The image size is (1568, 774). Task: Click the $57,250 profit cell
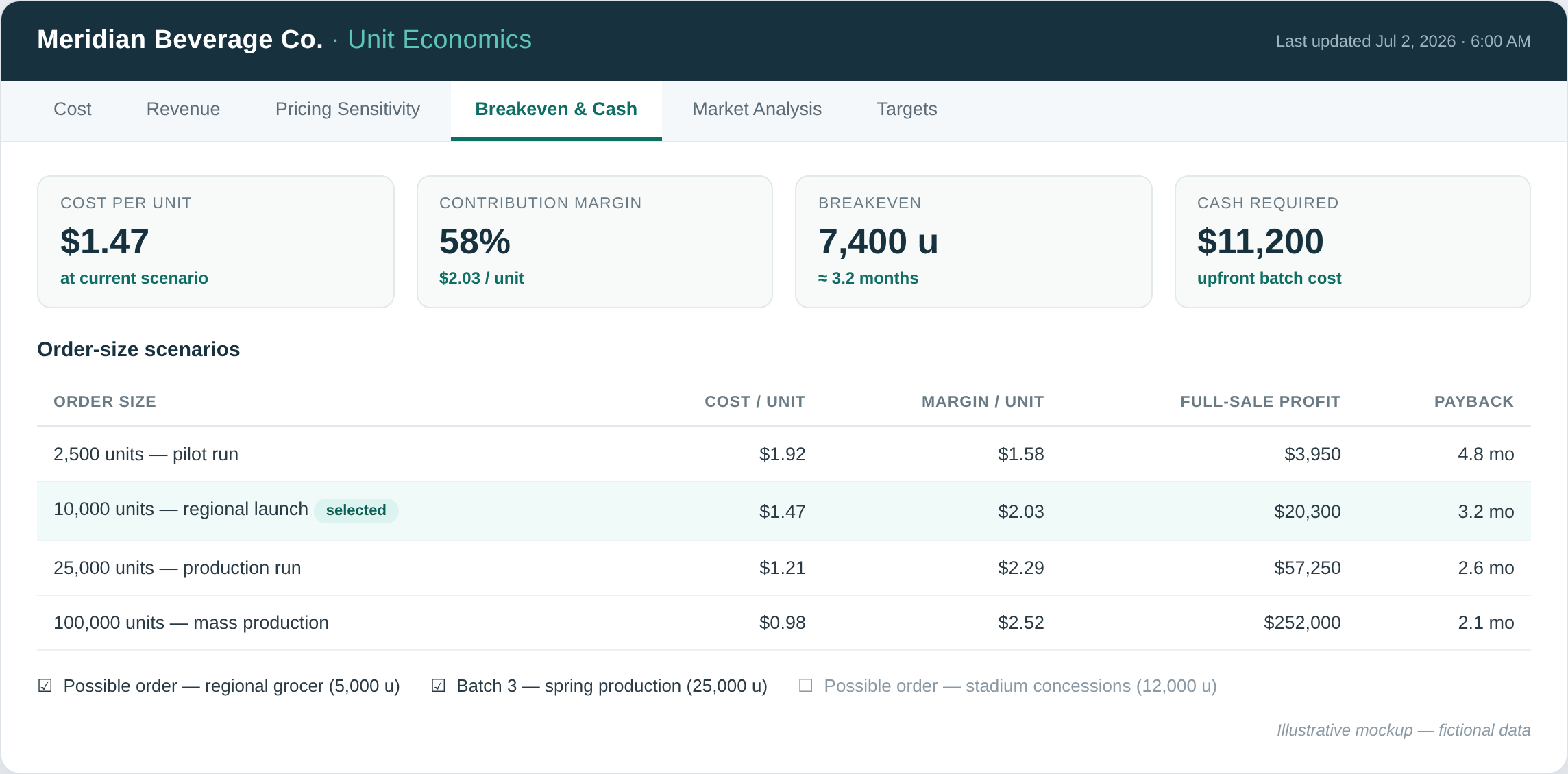(1308, 568)
